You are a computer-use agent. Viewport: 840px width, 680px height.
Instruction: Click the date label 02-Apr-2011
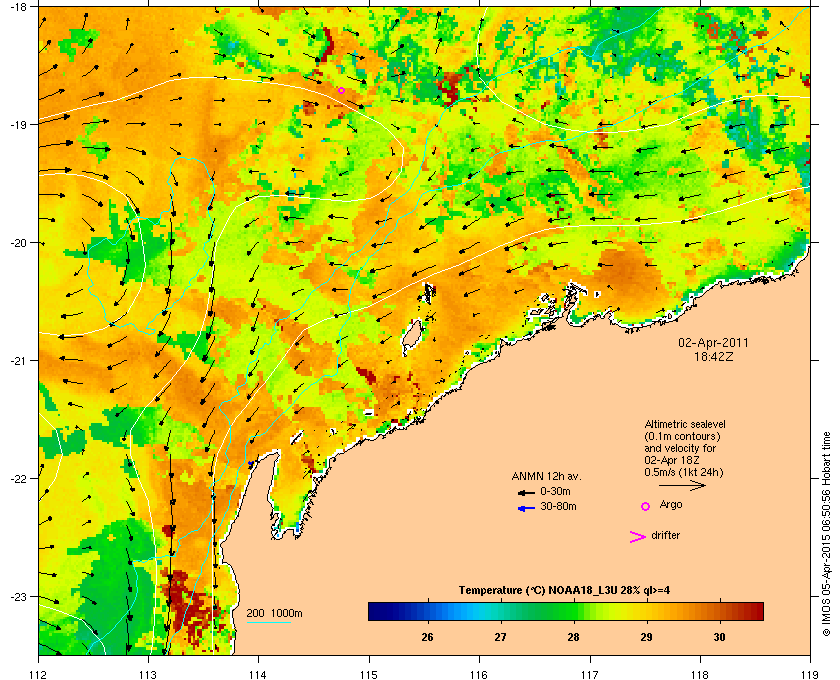[x=713, y=342]
